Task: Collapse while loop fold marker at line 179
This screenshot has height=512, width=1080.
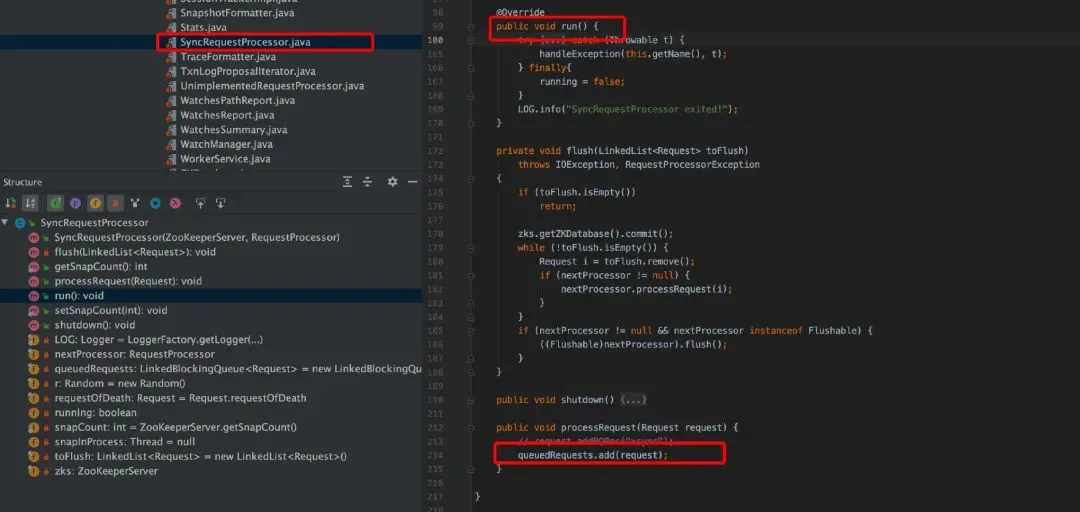Action: (470, 247)
